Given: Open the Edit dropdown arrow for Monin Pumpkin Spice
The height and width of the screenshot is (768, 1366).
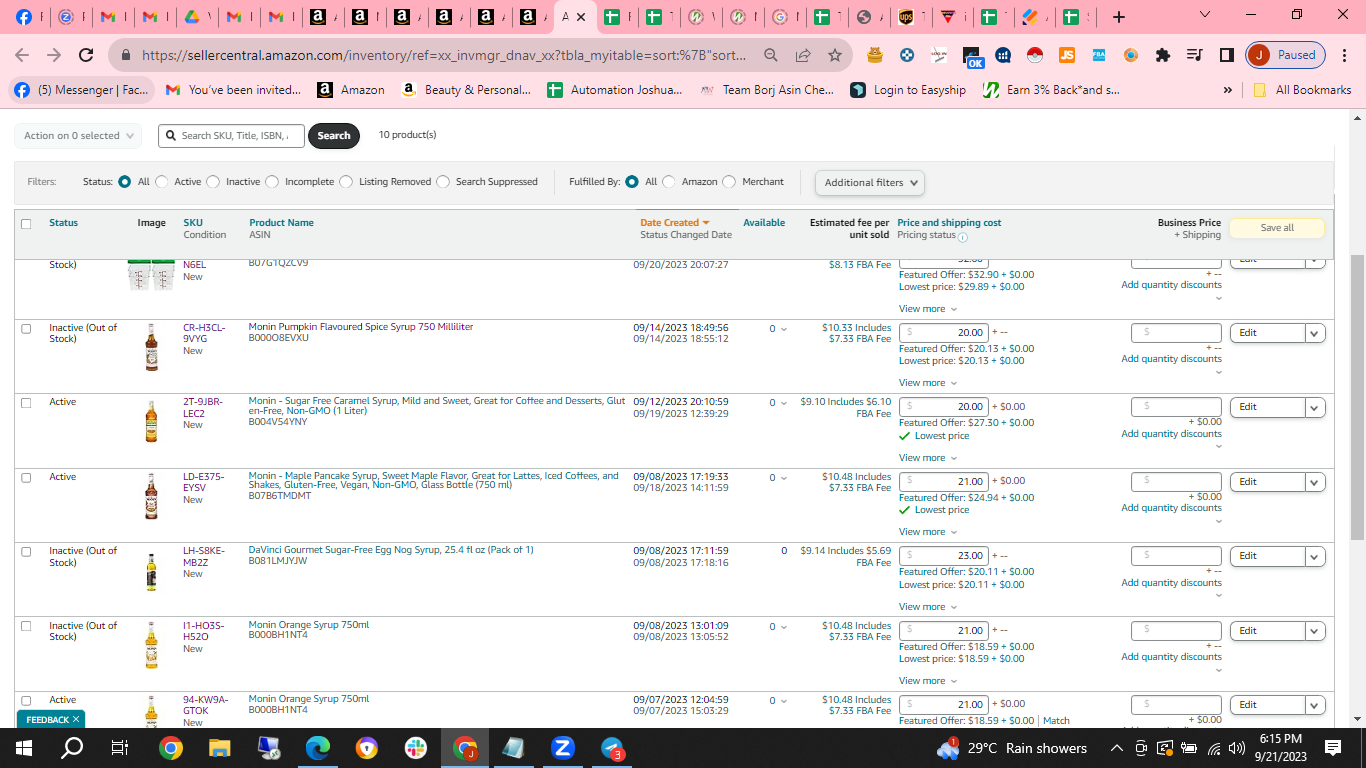Looking at the screenshot, I should (1315, 333).
